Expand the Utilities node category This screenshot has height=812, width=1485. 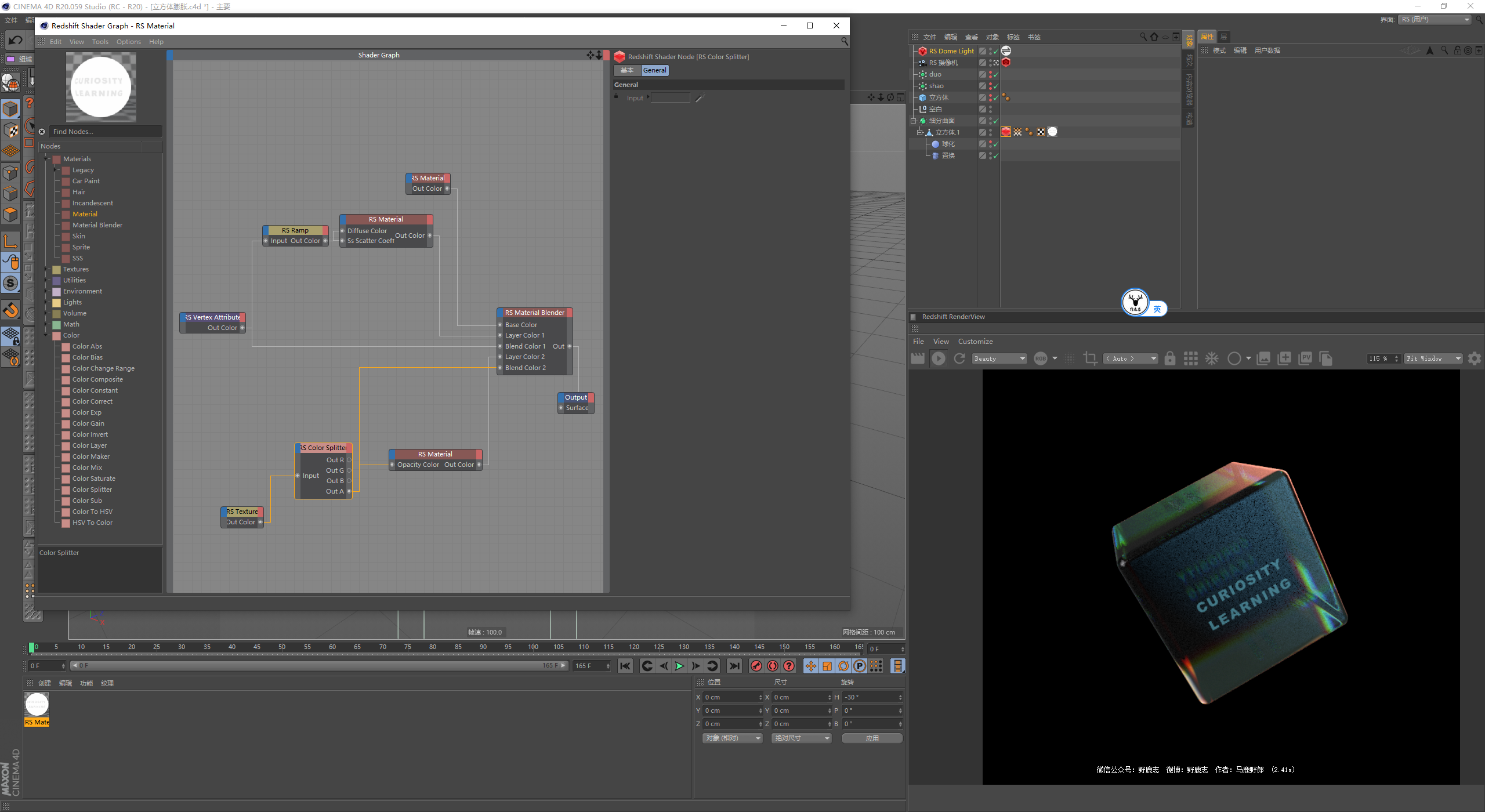tap(47, 280)
